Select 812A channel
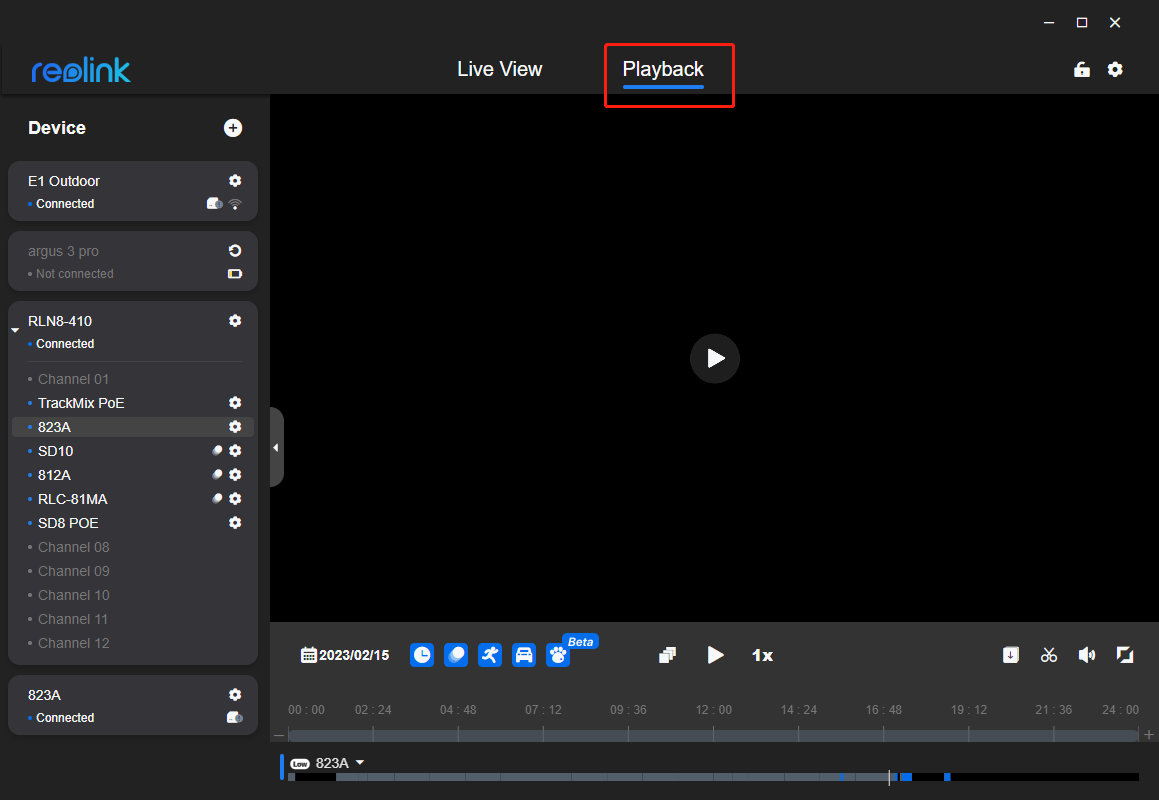The image size is (1159, 800). [x=54, y=475]
